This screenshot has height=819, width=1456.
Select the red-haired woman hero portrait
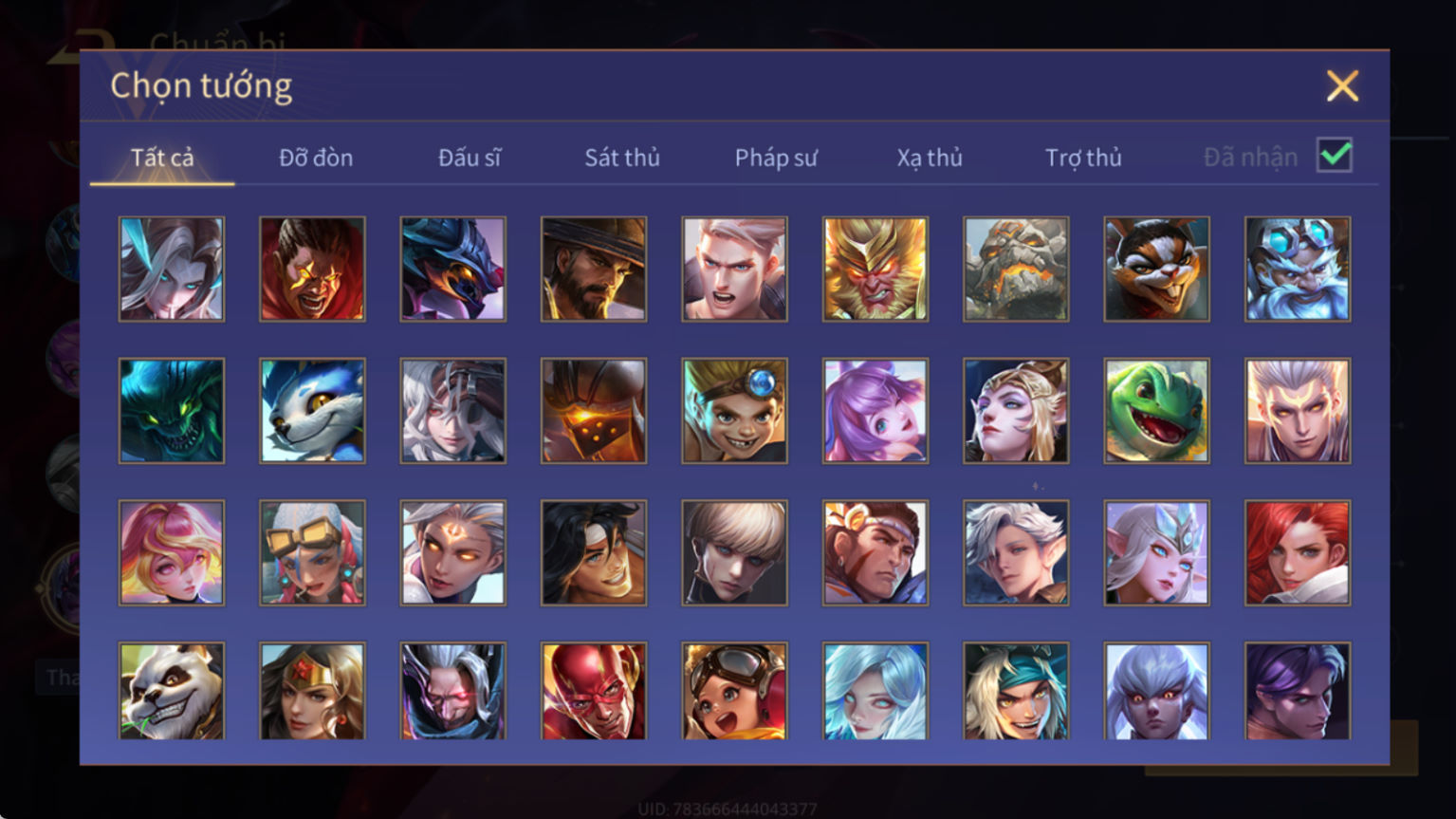(x=1298, y=552)
